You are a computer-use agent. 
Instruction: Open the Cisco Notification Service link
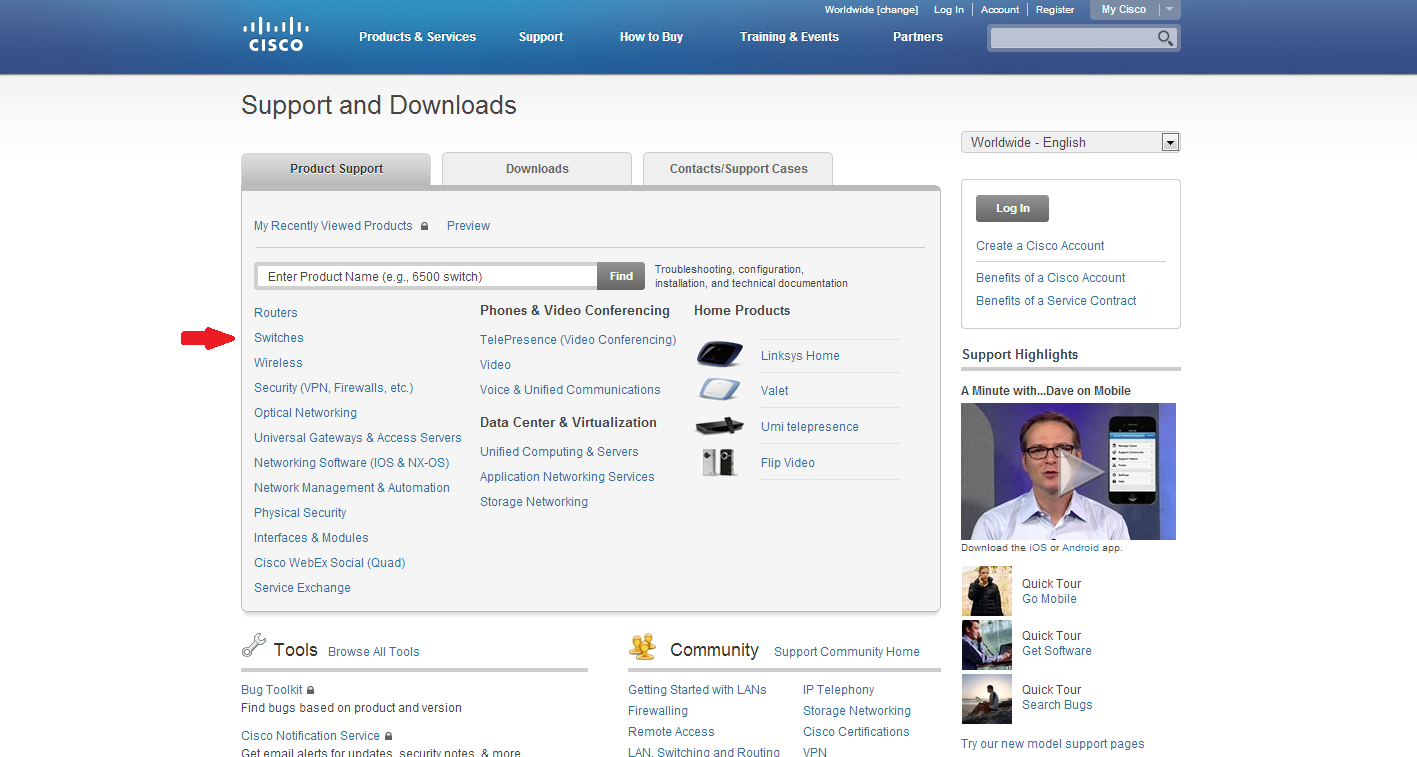click(310, 736)
